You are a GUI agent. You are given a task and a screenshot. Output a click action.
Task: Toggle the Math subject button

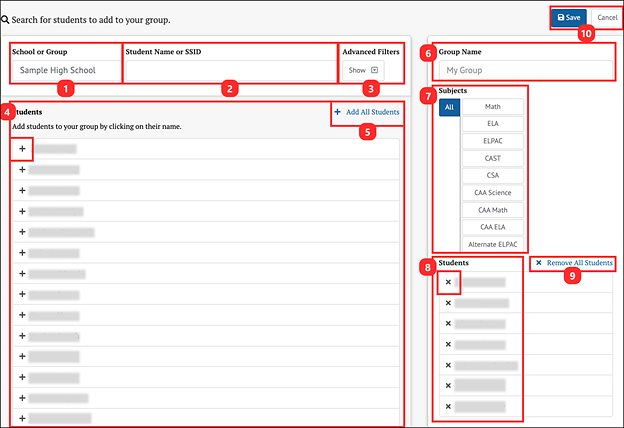click(492, 106)
